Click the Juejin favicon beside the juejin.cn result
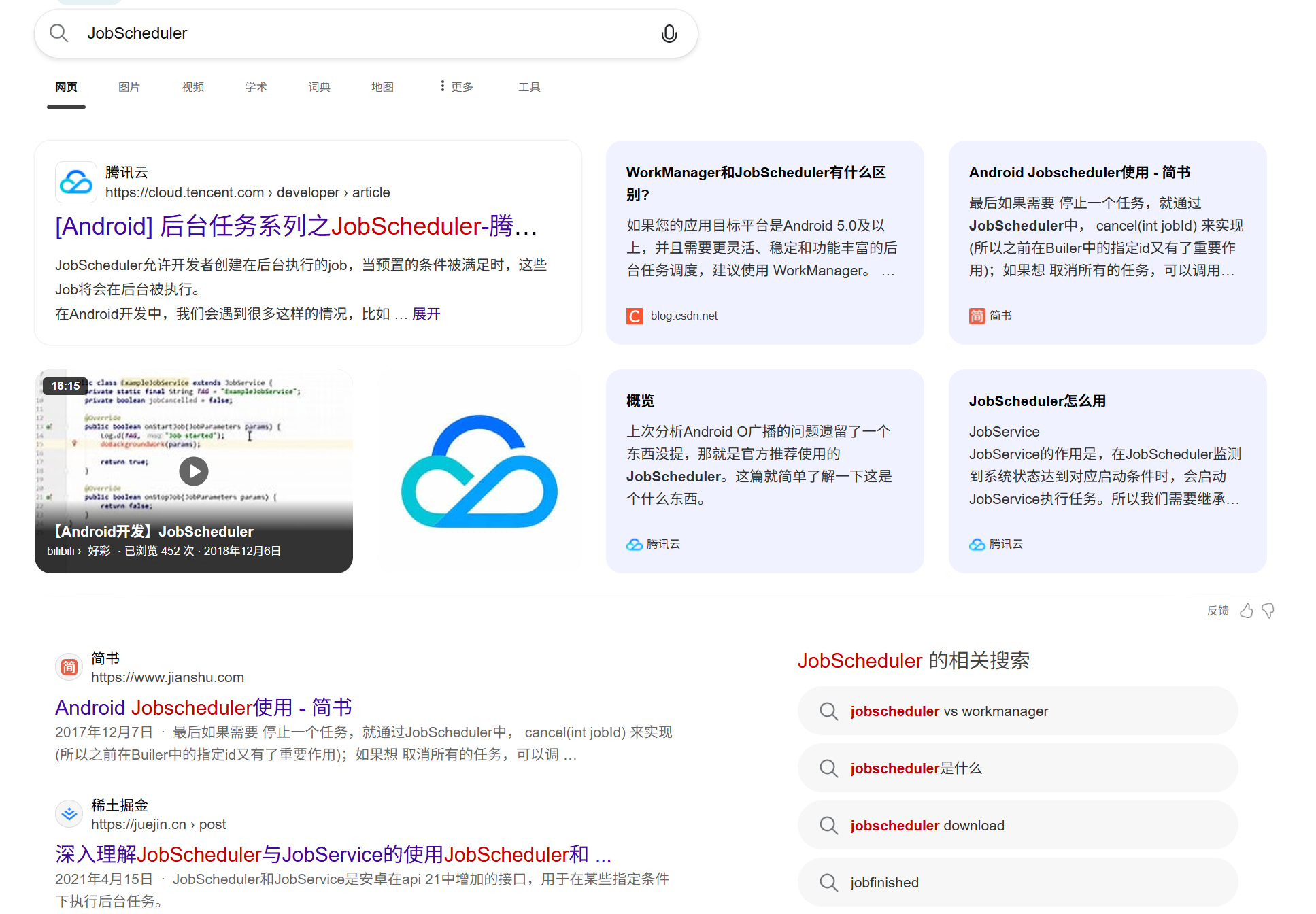This screenshot has height=914, width=1316. (69, 814)
